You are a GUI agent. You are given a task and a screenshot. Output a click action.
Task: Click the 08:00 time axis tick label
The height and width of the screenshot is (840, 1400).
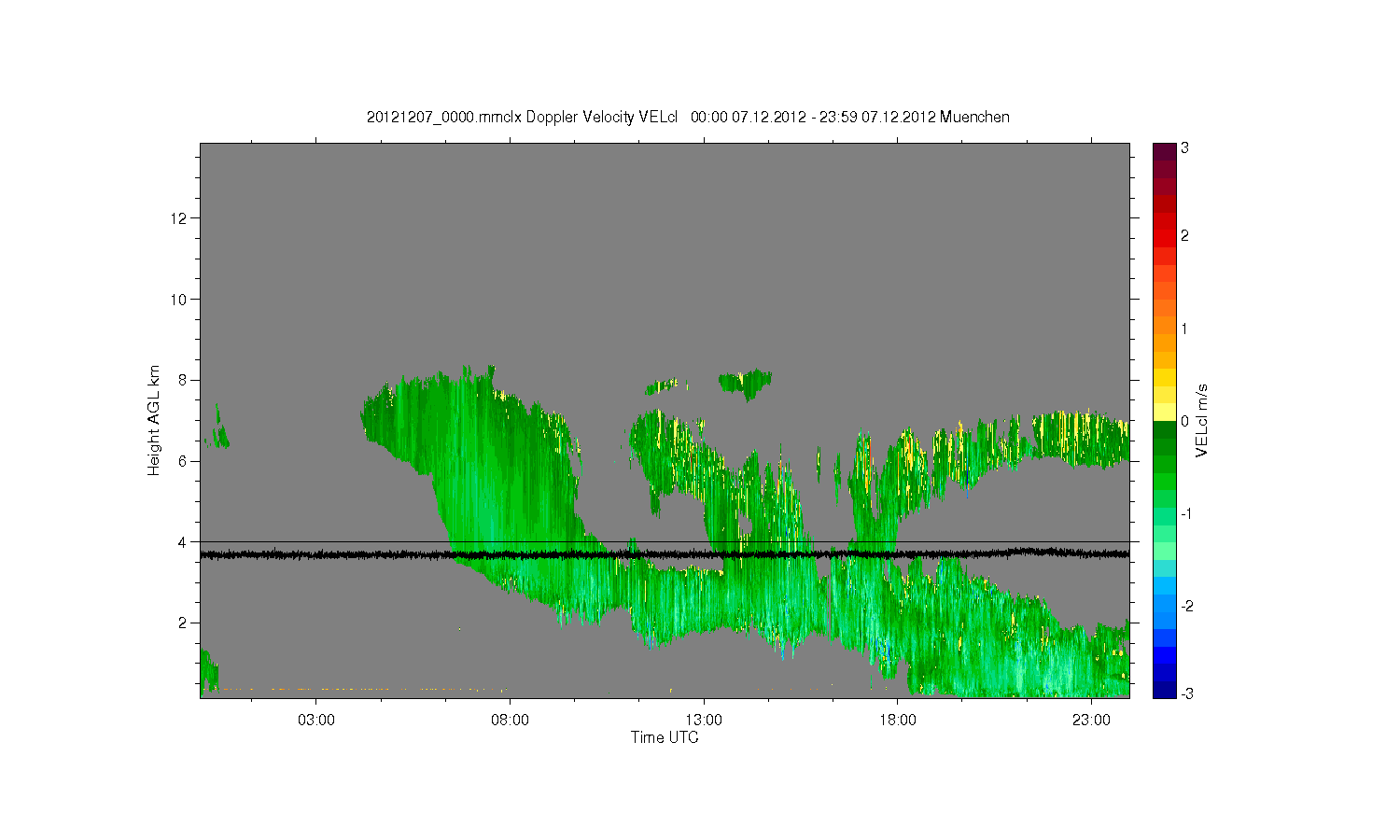[x=510, y=721]
